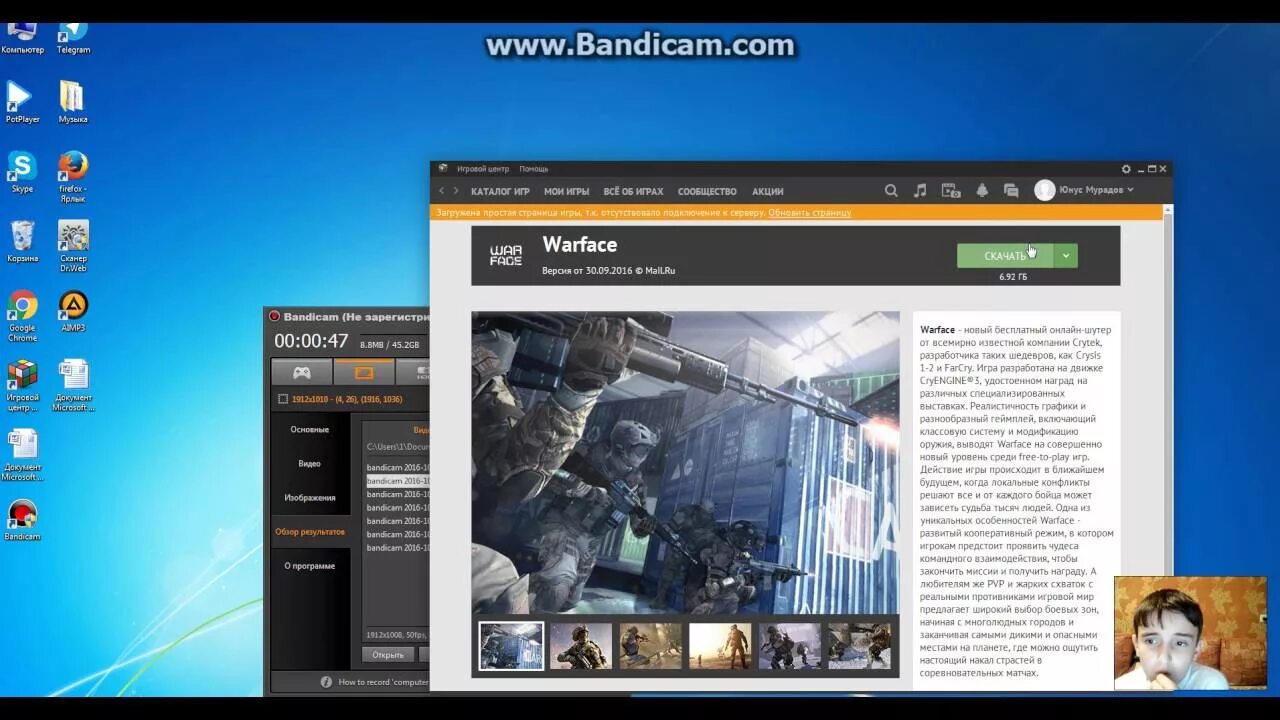Select Bandicam screen recording mode icon
This screenshot has width=1280, height=720.
363,371
